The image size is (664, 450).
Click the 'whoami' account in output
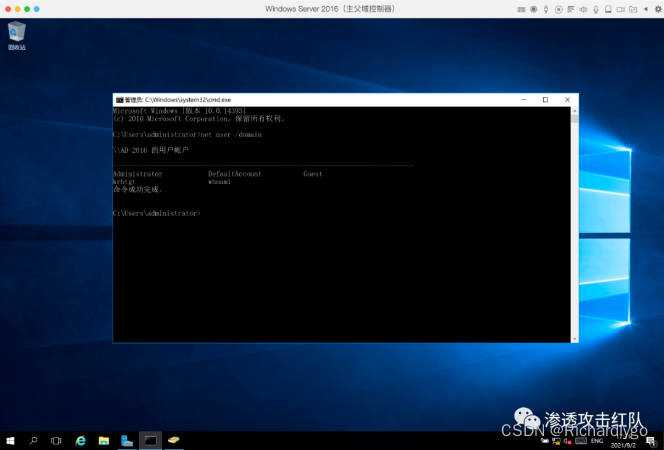219,182
